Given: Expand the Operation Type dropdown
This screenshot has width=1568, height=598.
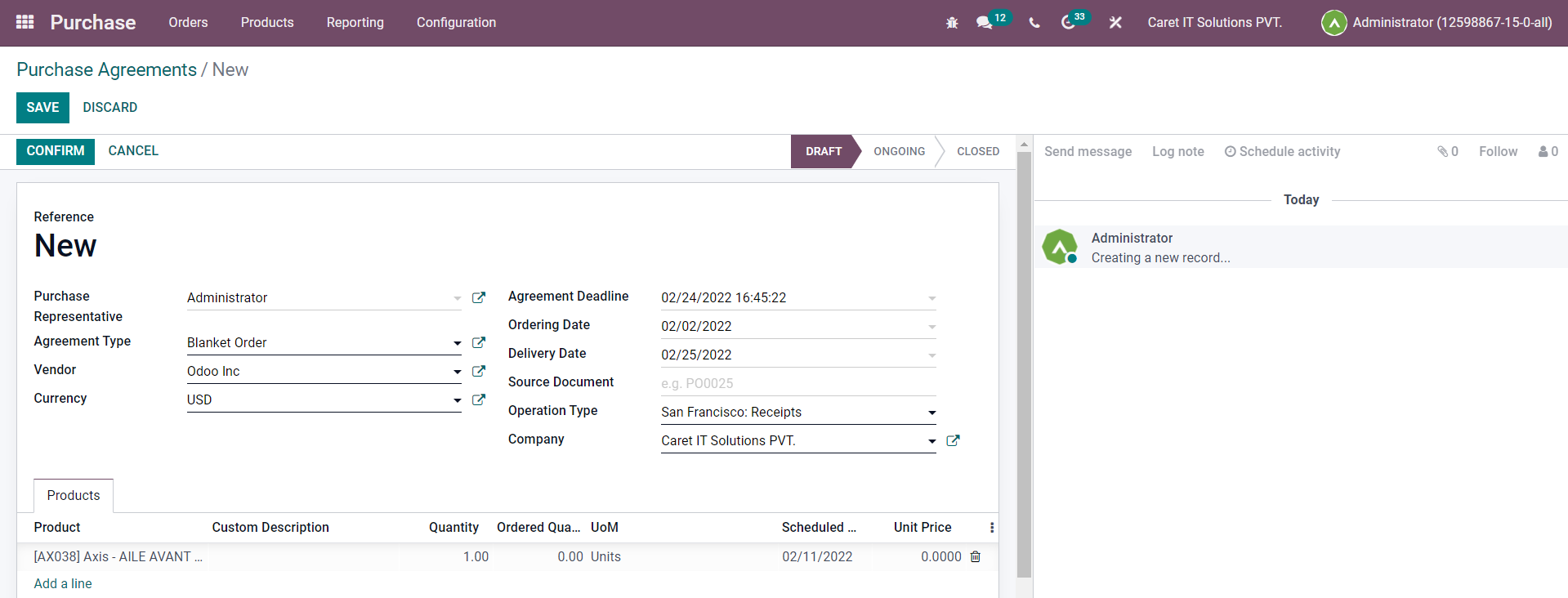Looking at the screenshot, I should [931, 413].
